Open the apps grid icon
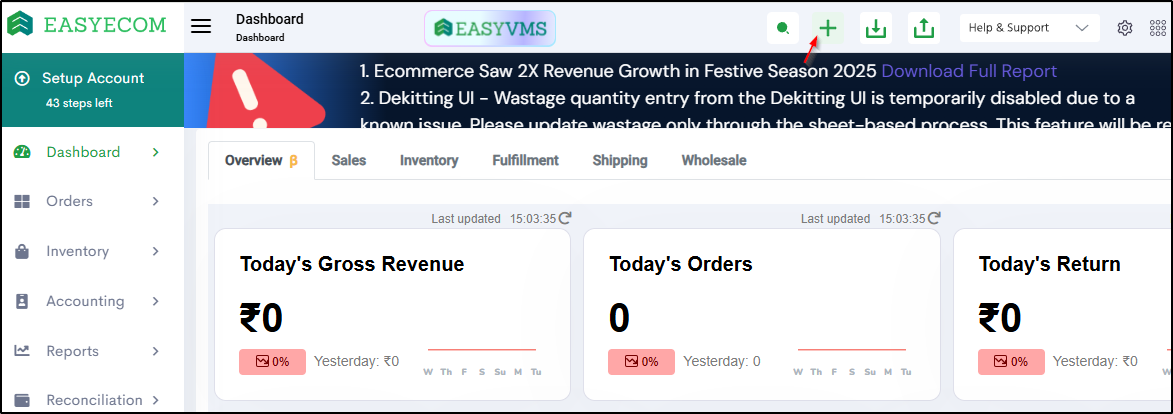The width and height of the screenshot is (1173, 414). point(1158,28)
